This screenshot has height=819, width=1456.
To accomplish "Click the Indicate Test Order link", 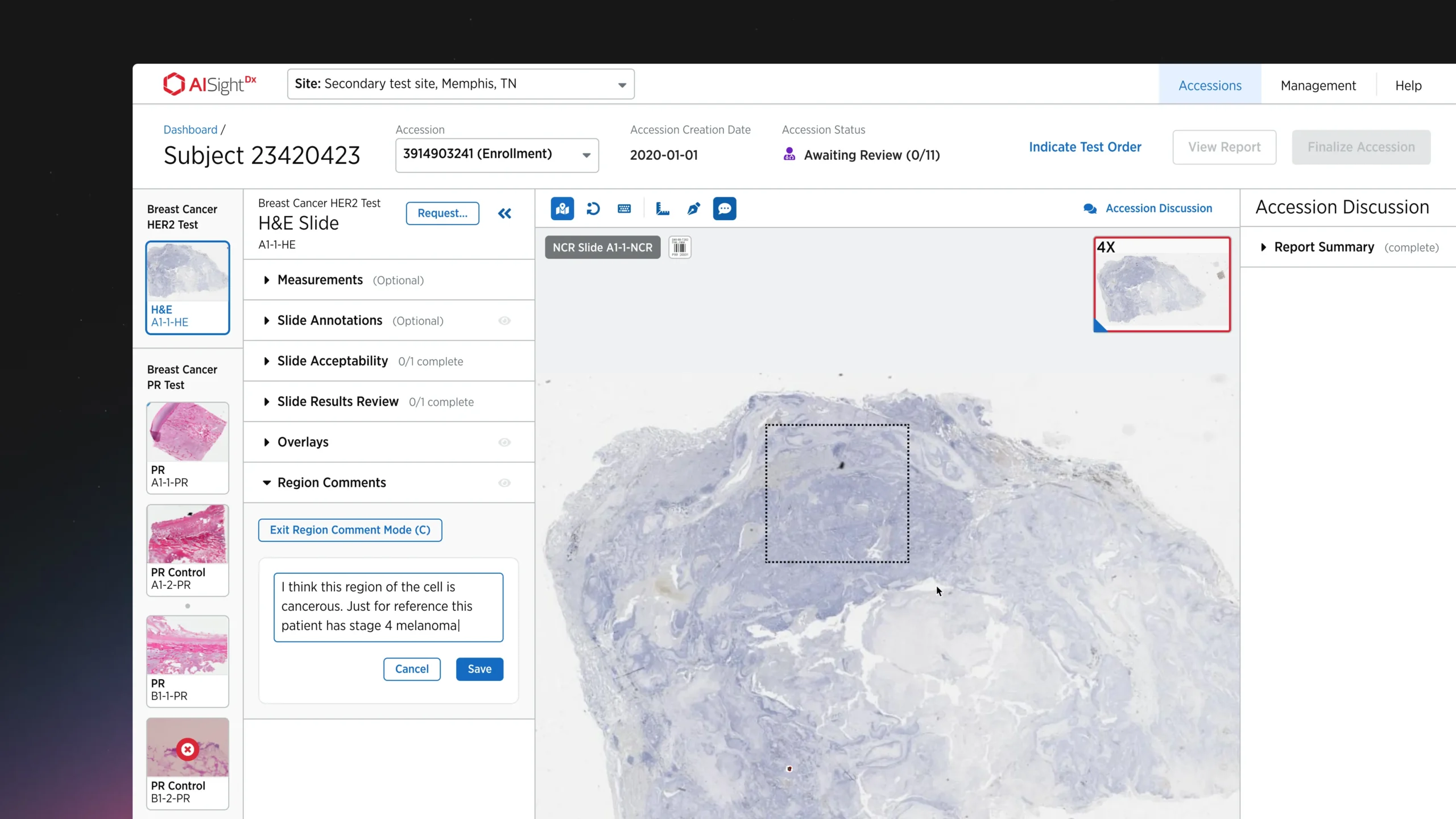I will pos(1085,147).
